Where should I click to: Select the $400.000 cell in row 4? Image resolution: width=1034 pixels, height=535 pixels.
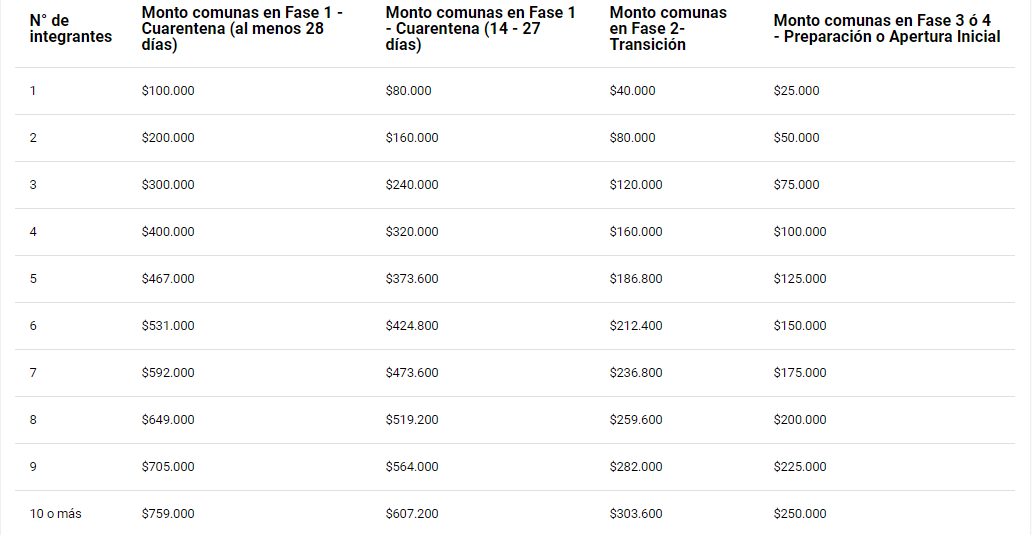(x=168, y=232)
